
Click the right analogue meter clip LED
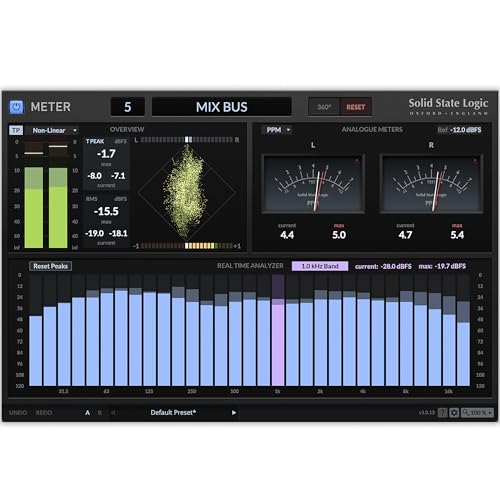(x=475, y=161)
